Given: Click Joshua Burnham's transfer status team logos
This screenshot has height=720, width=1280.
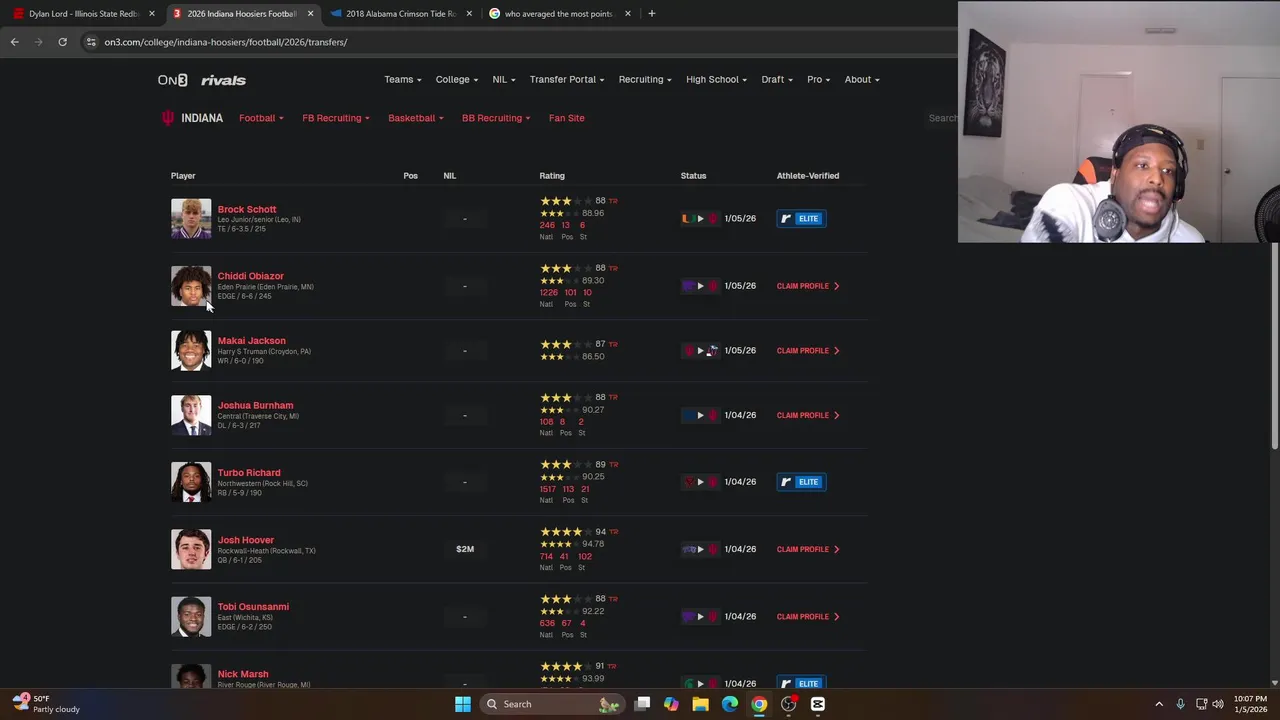Looking at the screenshot, I should click(700, 415).
